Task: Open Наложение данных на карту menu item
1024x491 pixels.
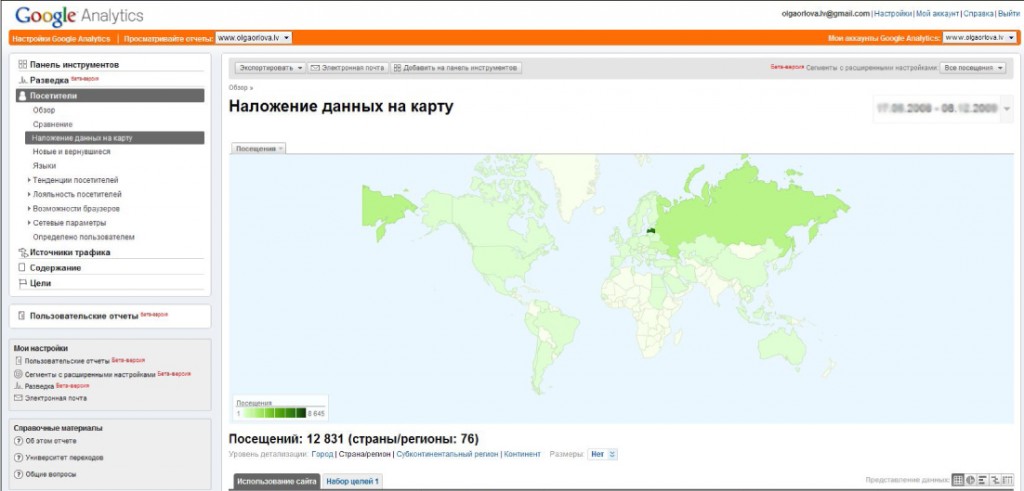Action: (x=115, y=138)
